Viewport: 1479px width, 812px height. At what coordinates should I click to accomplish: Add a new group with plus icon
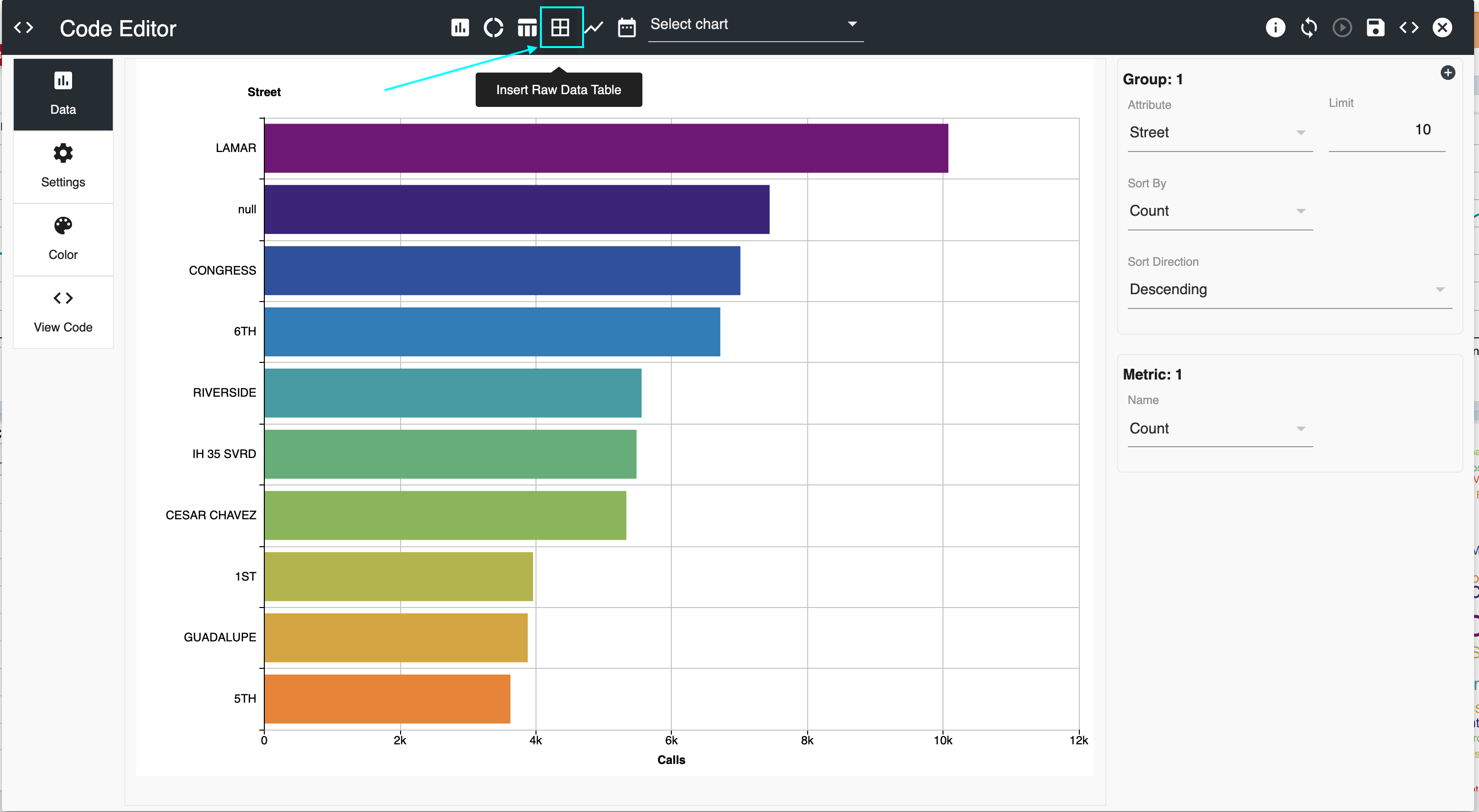click(1448, 73)
